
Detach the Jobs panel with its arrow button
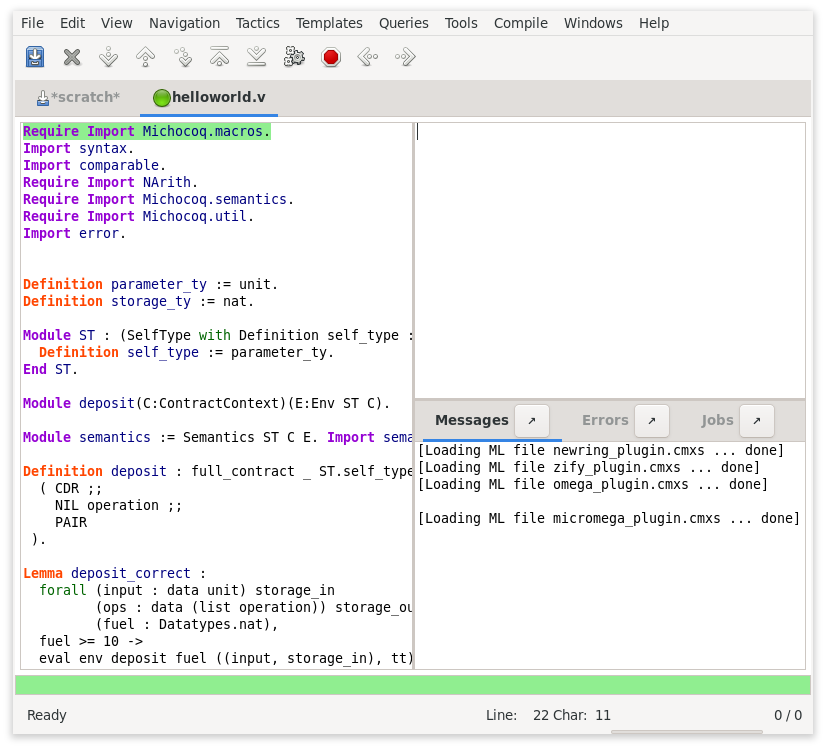[x=757, y=420]
